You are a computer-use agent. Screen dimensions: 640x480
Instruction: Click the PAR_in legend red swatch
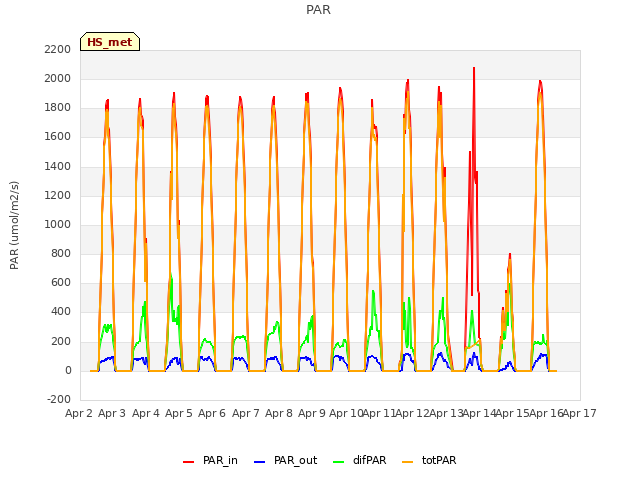click(188, 461)
